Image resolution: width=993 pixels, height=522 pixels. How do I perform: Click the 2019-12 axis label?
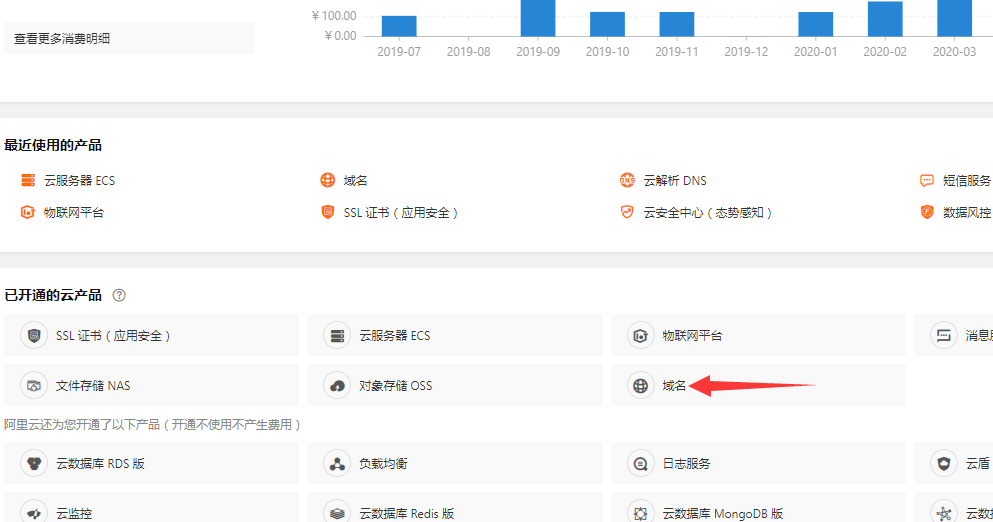point(746,52)
